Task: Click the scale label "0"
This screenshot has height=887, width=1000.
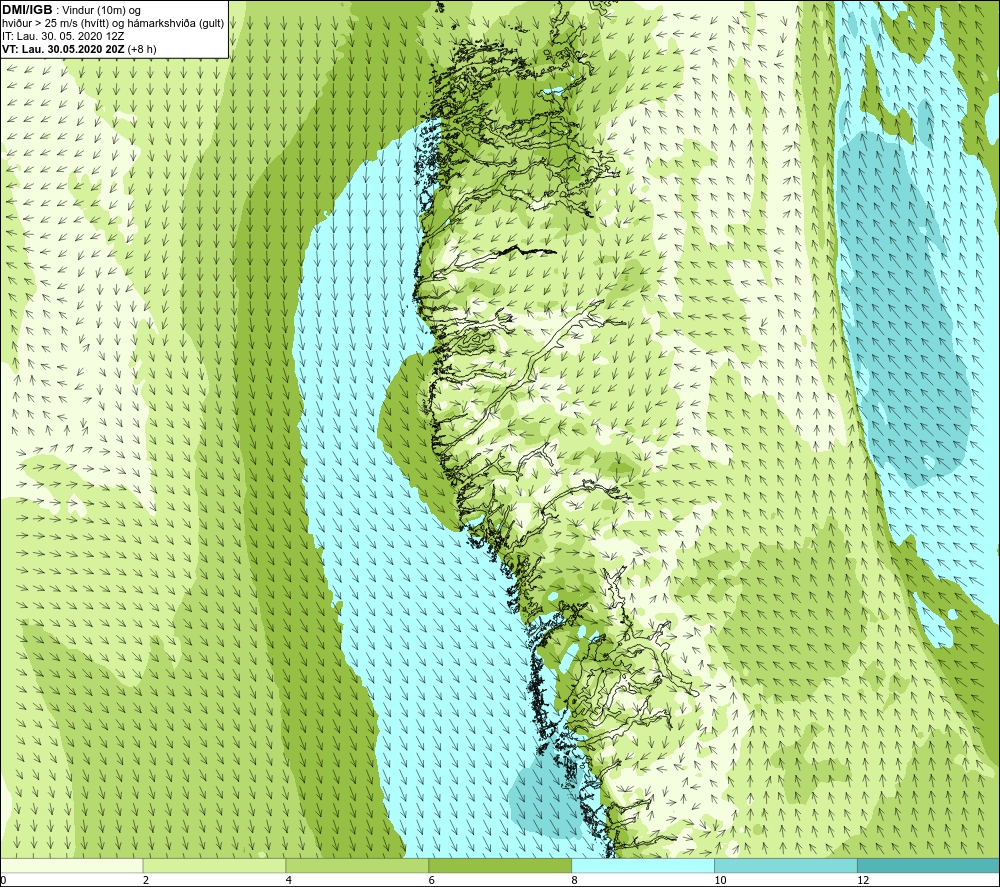Action: tap(3, 880)
